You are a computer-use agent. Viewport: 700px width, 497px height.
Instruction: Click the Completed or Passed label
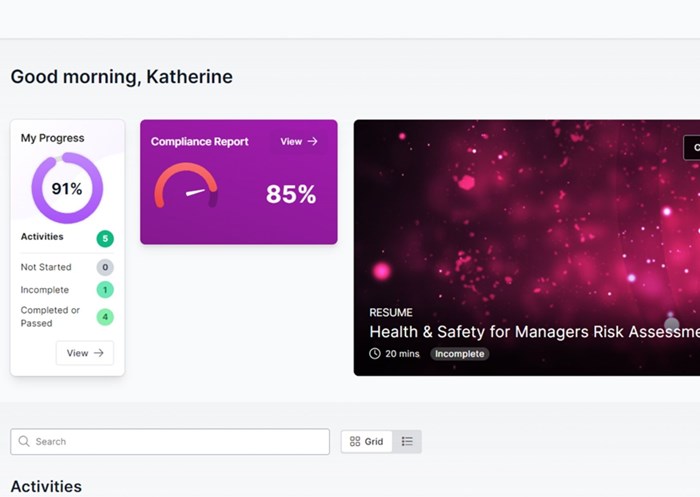[50, 317]
